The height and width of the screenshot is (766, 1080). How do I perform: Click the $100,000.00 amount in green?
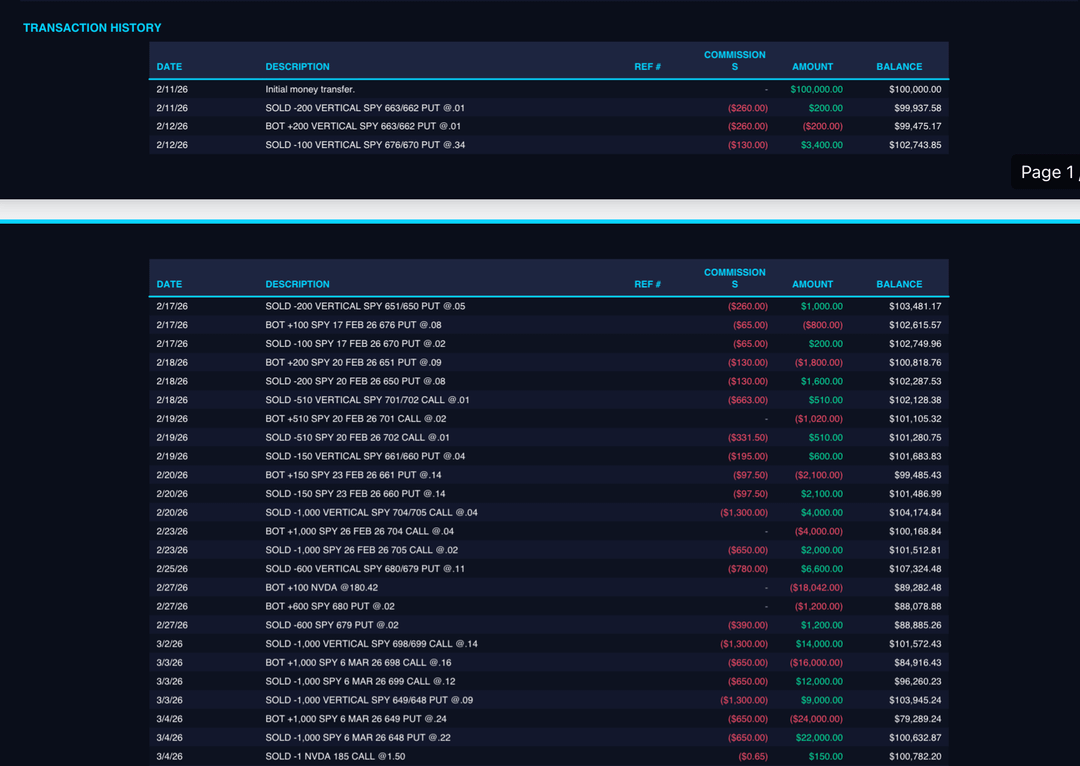(816, 89)
